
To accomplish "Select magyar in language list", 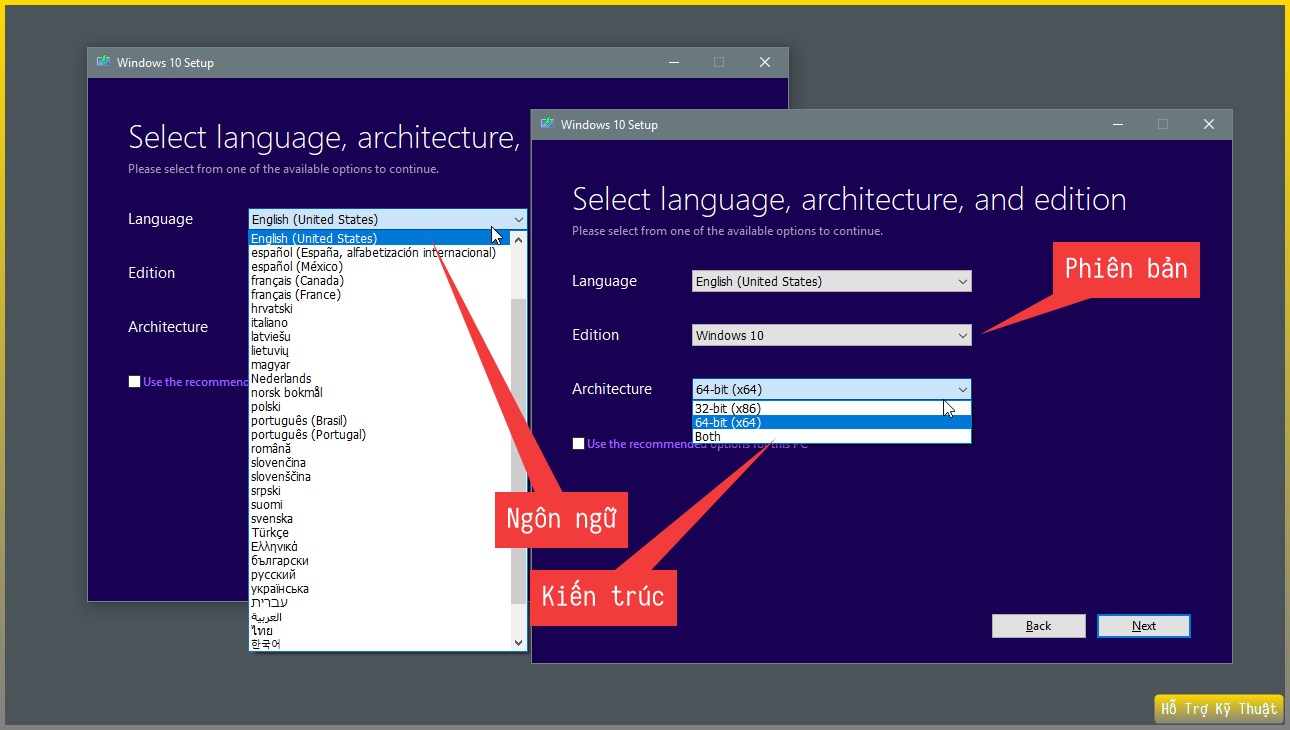I will point(379,364).
